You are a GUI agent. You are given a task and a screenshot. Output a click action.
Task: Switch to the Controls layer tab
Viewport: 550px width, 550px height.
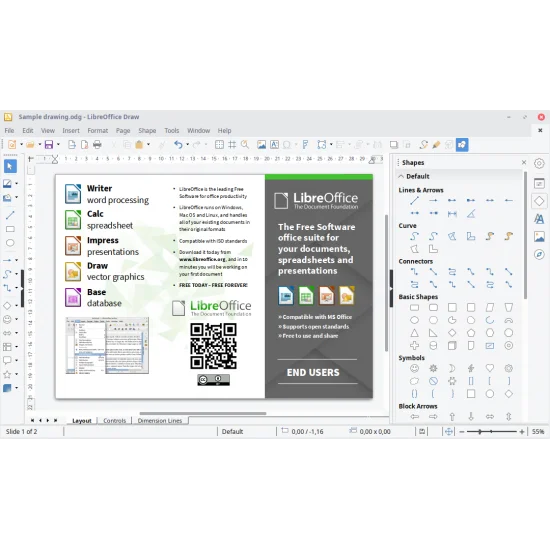pyautogui.click(x=114, y=421)
